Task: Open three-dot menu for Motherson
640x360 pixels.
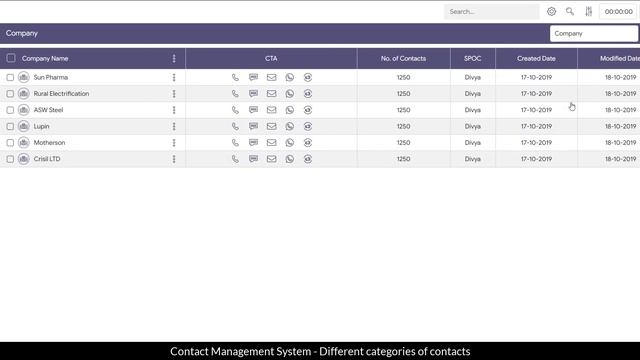Action: [174, 142]
